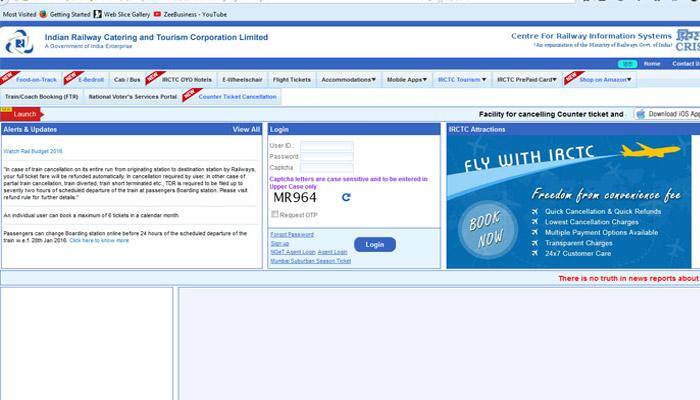The image size is (700, 400).
Task: Focus the Captcha input field
Action: point(327,168)
